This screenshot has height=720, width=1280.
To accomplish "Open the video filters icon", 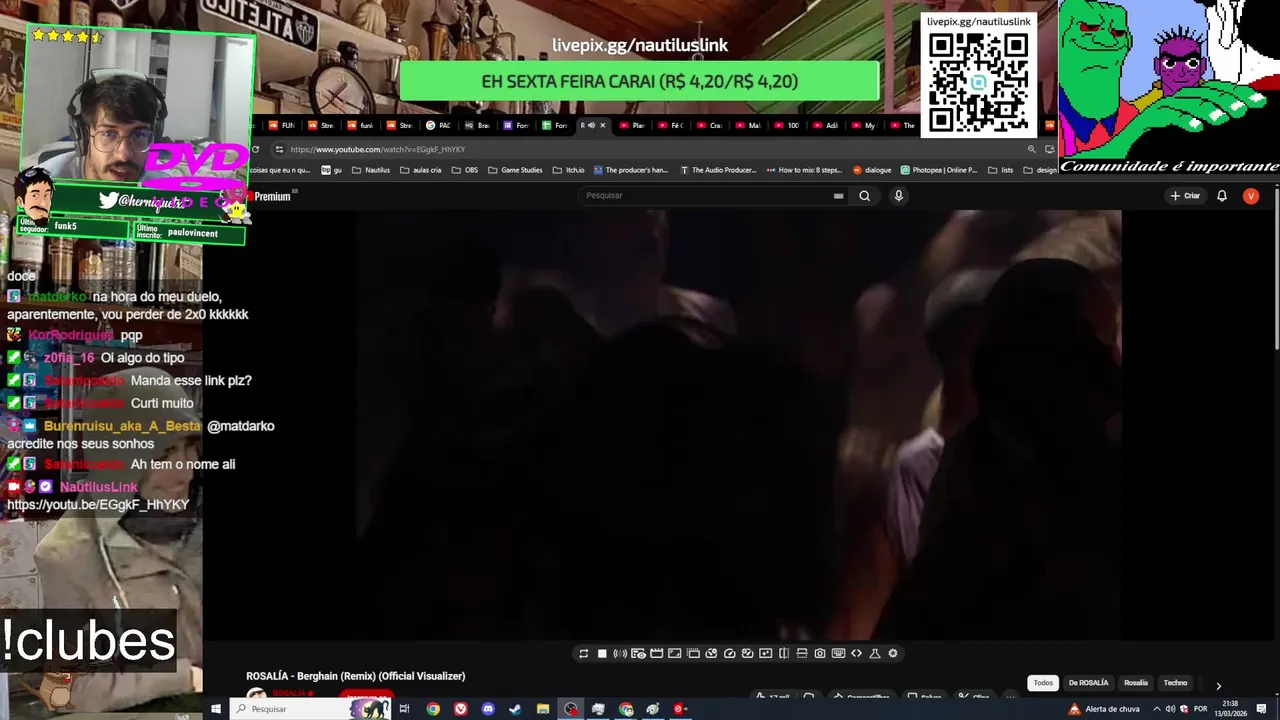I will click(x=747, y=653).
